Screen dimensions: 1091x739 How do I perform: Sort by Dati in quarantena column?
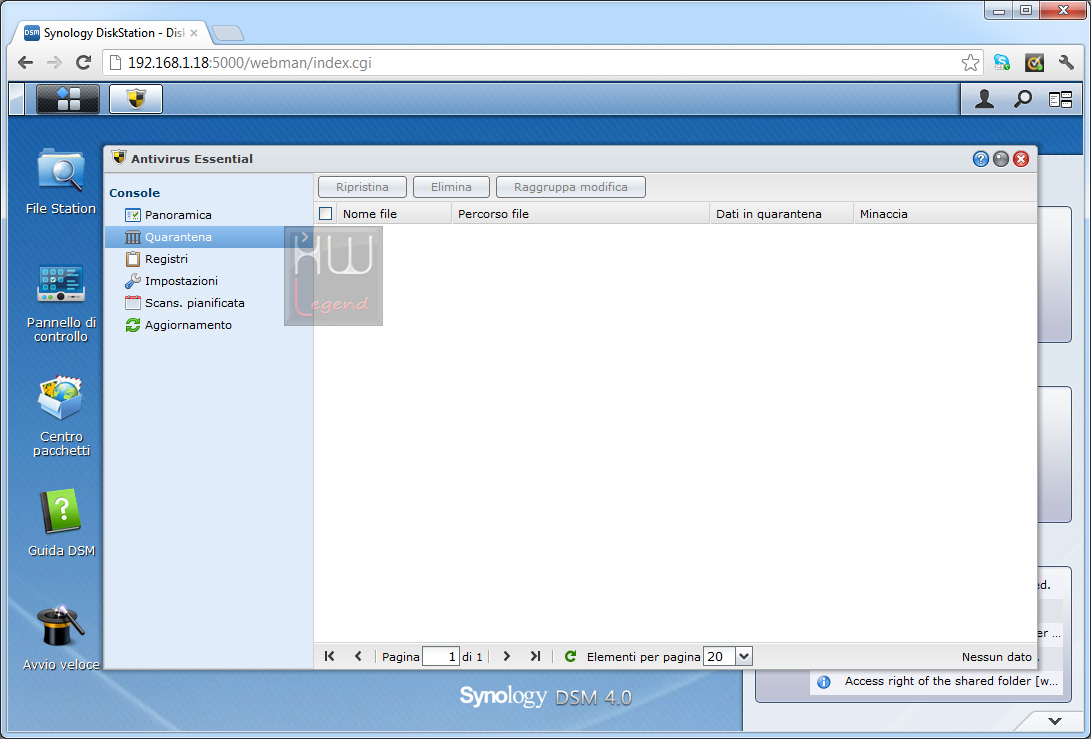[781, 214]
